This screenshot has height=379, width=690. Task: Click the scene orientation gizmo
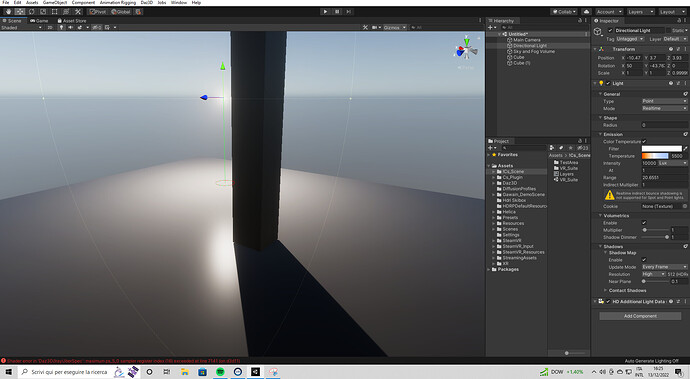pos(466,51)
